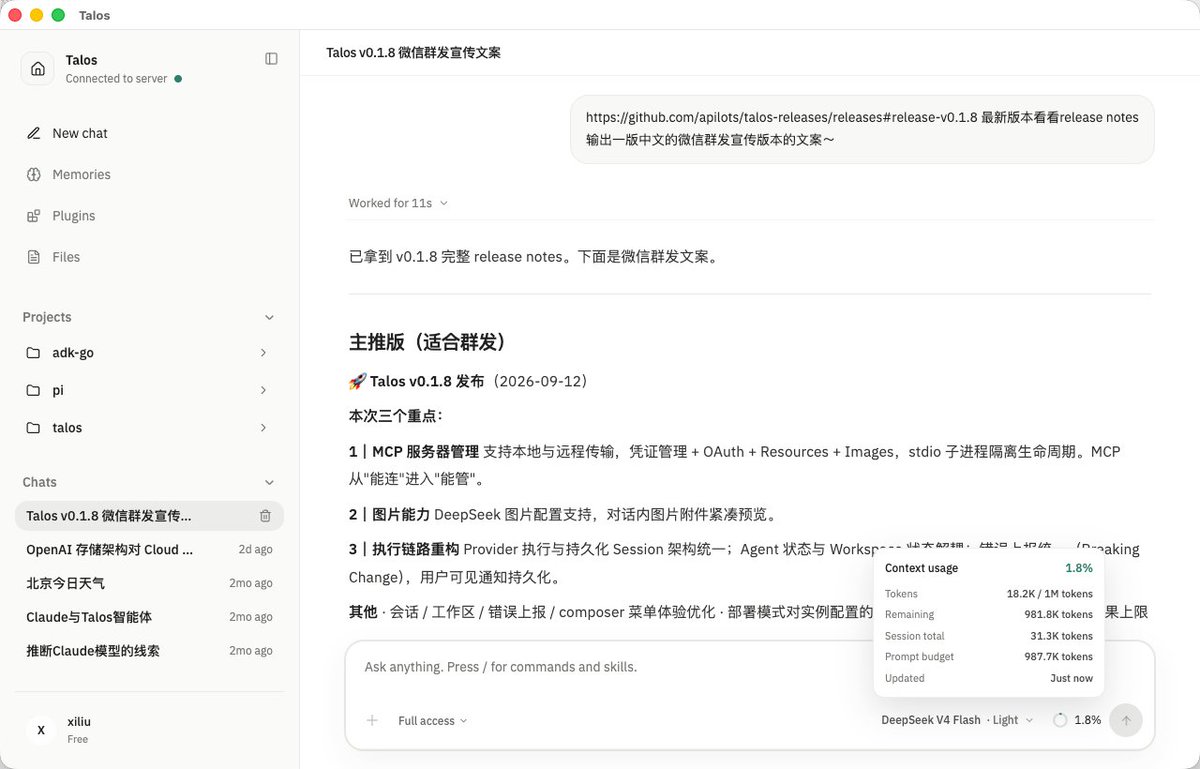This screenshot has height=769, width=1200.
Task: Click the Connected to server status text
Action: [x=117, y=79]
